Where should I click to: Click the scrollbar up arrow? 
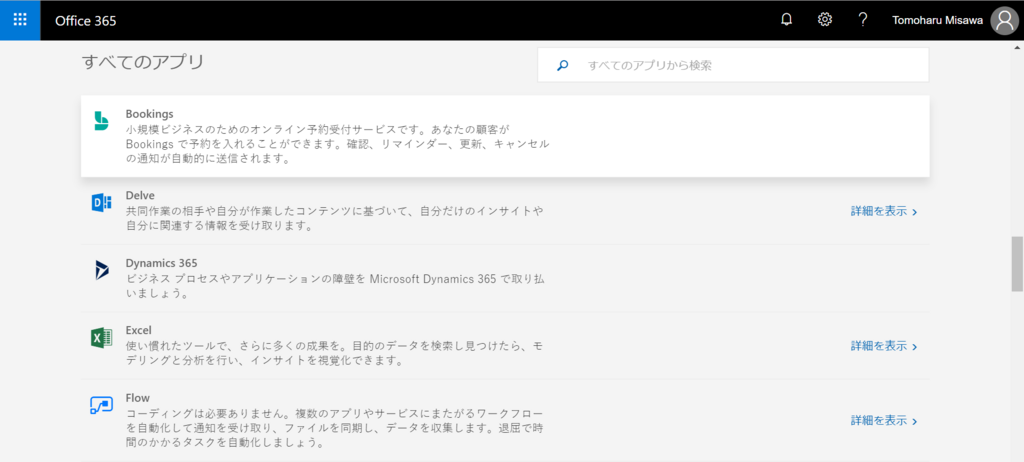tap(1017, 47)
